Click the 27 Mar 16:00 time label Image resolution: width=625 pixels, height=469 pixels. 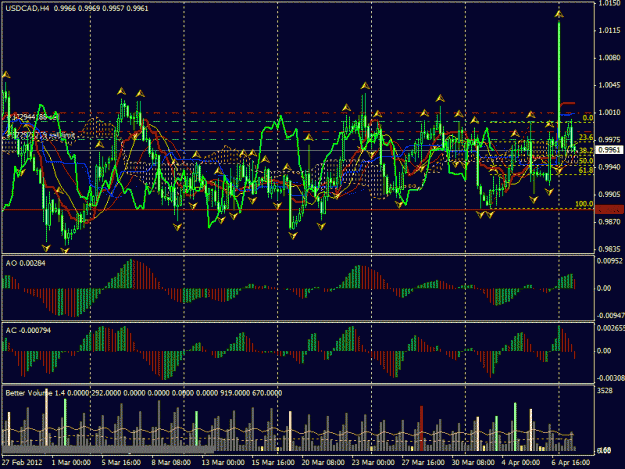click(x=423, y=463)
